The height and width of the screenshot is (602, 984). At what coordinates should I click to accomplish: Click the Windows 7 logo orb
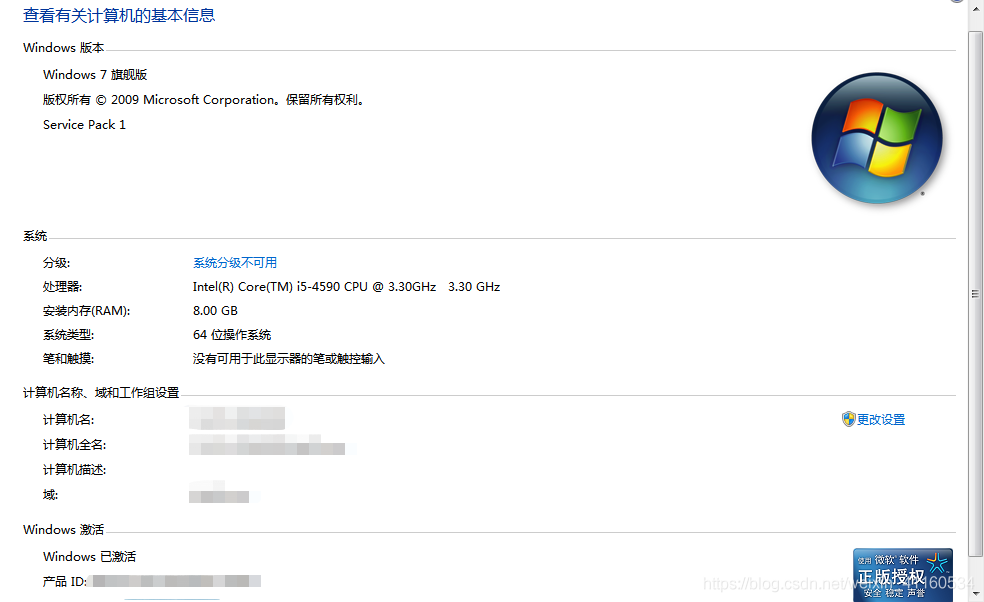pos(877,138)
